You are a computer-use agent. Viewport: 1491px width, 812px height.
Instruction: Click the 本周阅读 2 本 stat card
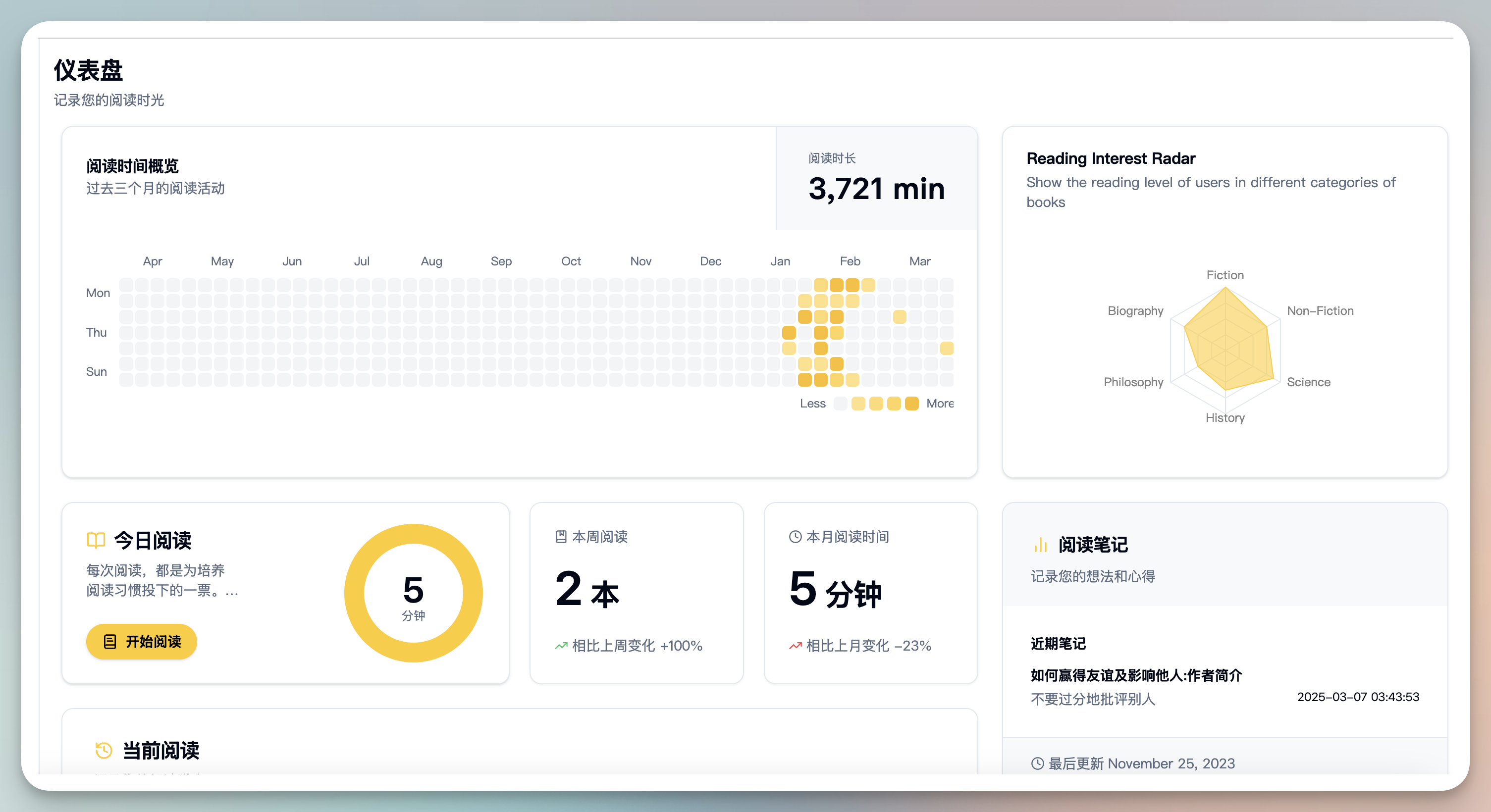pyautogui.click(x=636, y=592)
